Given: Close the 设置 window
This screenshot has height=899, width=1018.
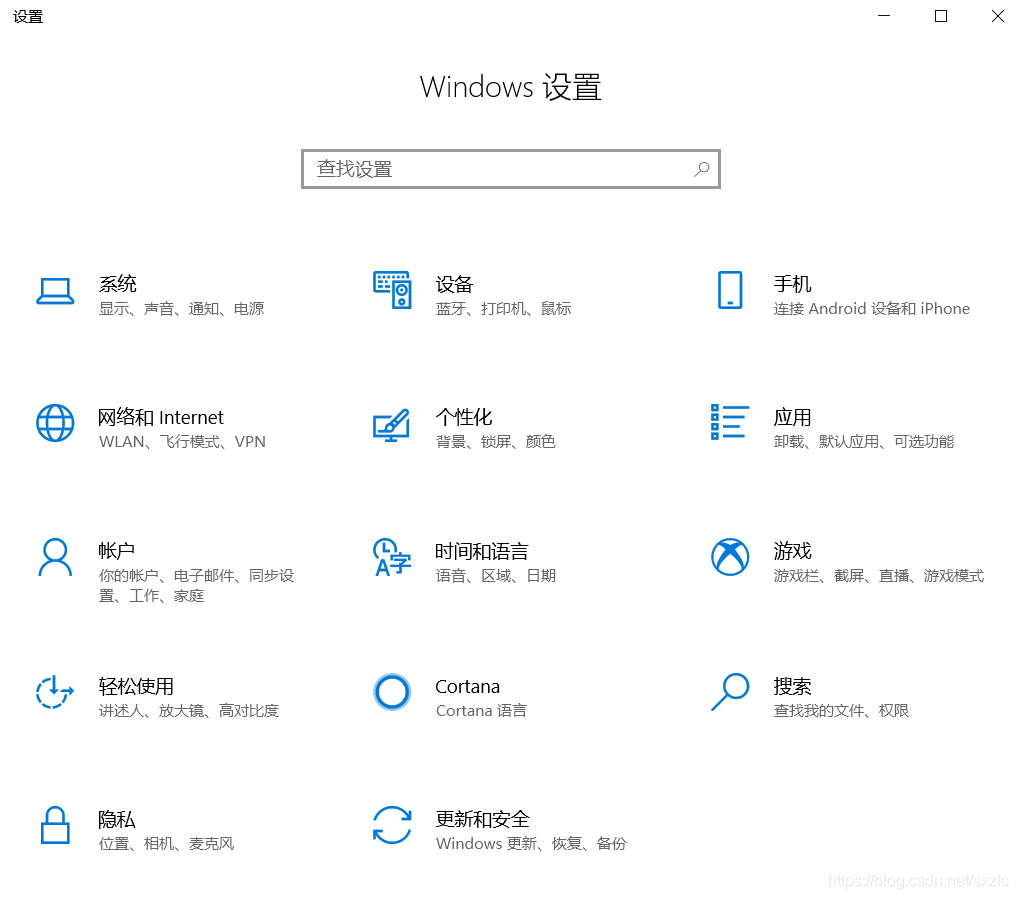Looking at the screenshot, I should (998, 16).
